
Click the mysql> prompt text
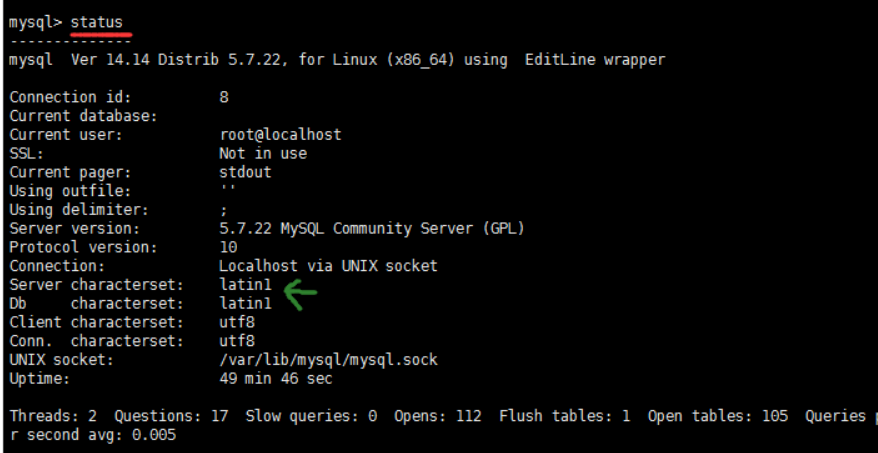click(34, 21)
